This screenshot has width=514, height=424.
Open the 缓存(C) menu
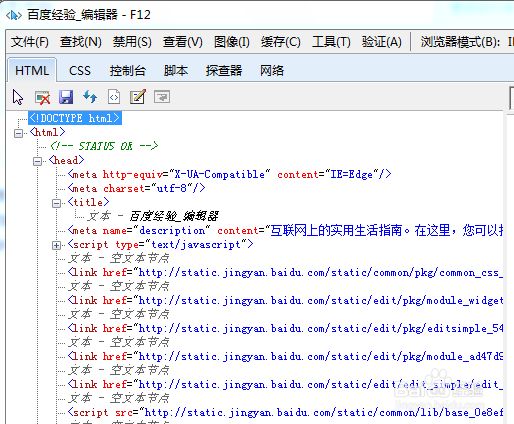point(281,42)
